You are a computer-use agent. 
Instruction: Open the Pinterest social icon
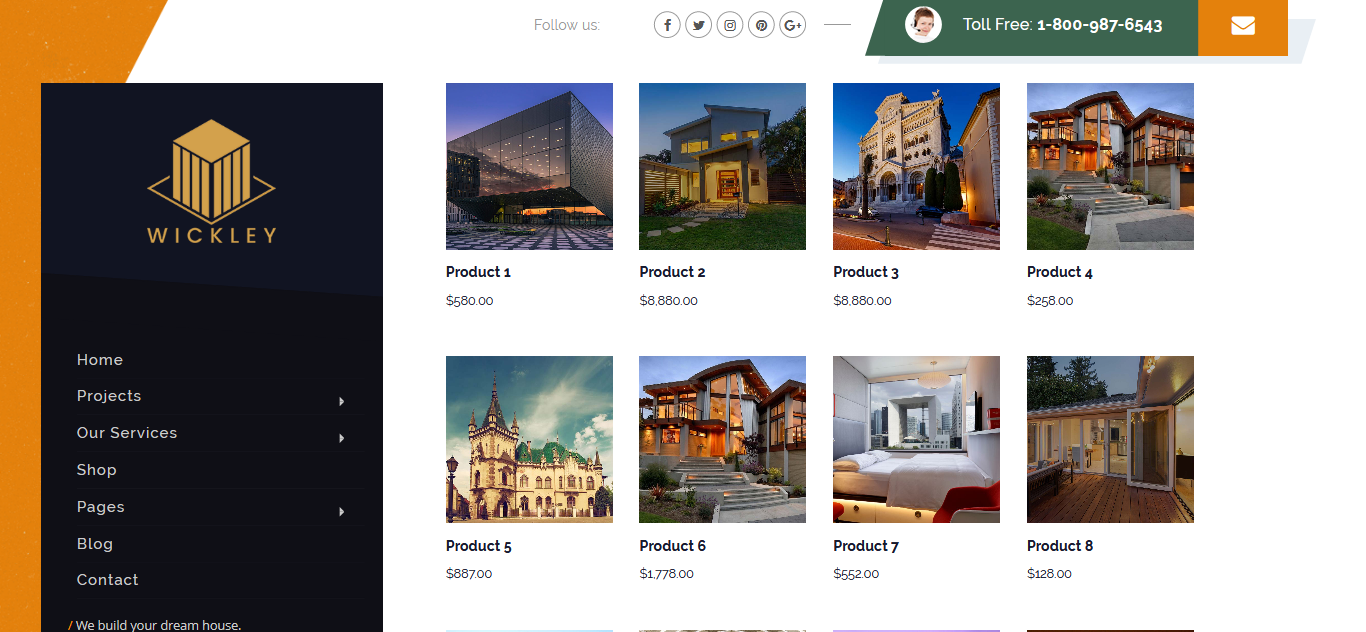click(762, 25)
